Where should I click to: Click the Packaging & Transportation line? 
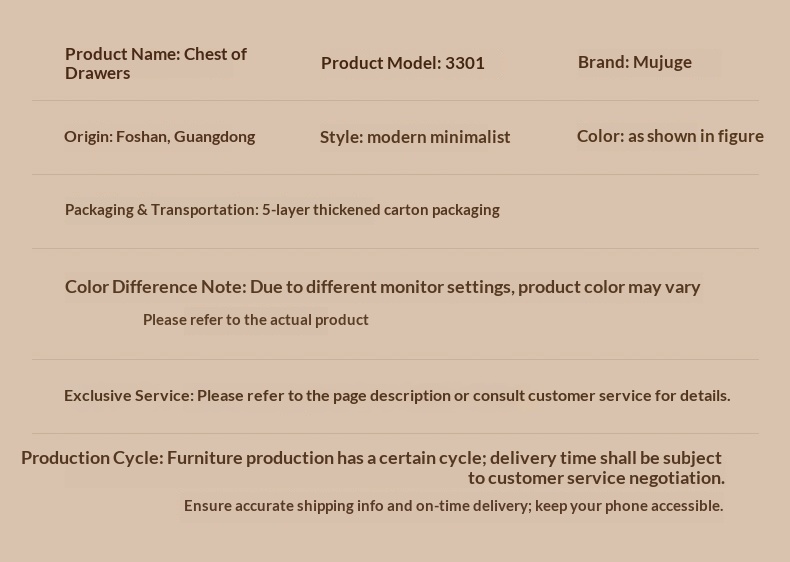tap(281, 210)
